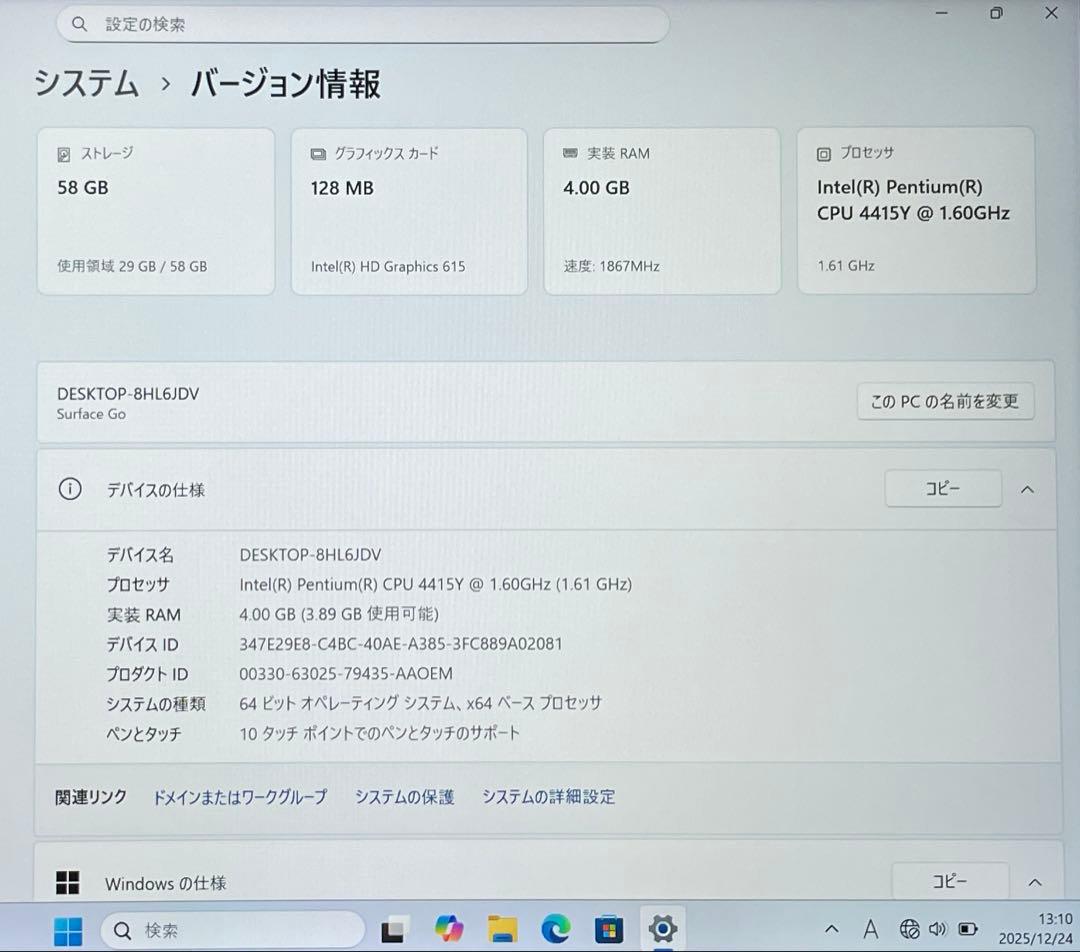Open Microsoft Store from the taskbar
The width and height of the screenshot is (1080, 952).
pyautogui.click(x=609, y=929)
